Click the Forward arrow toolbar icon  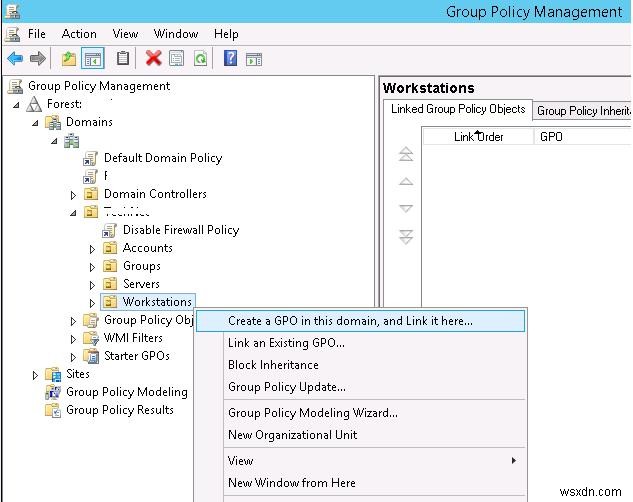(38, 59)
